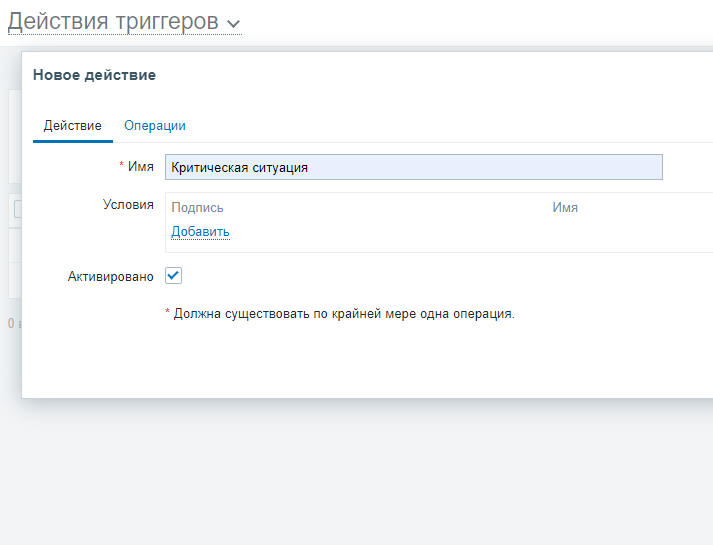Click the red asterisk before Имя label

(121, 166)
